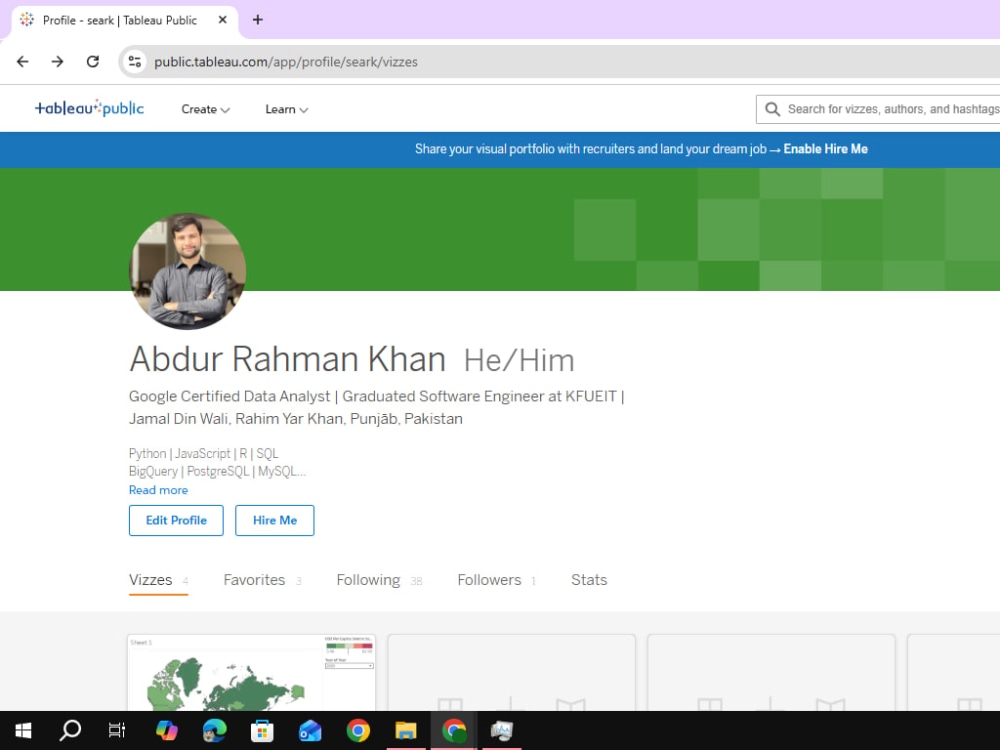Open Task View on the taskbar
The height and width of the screenshot is (750, 1000).
point(117,730)
